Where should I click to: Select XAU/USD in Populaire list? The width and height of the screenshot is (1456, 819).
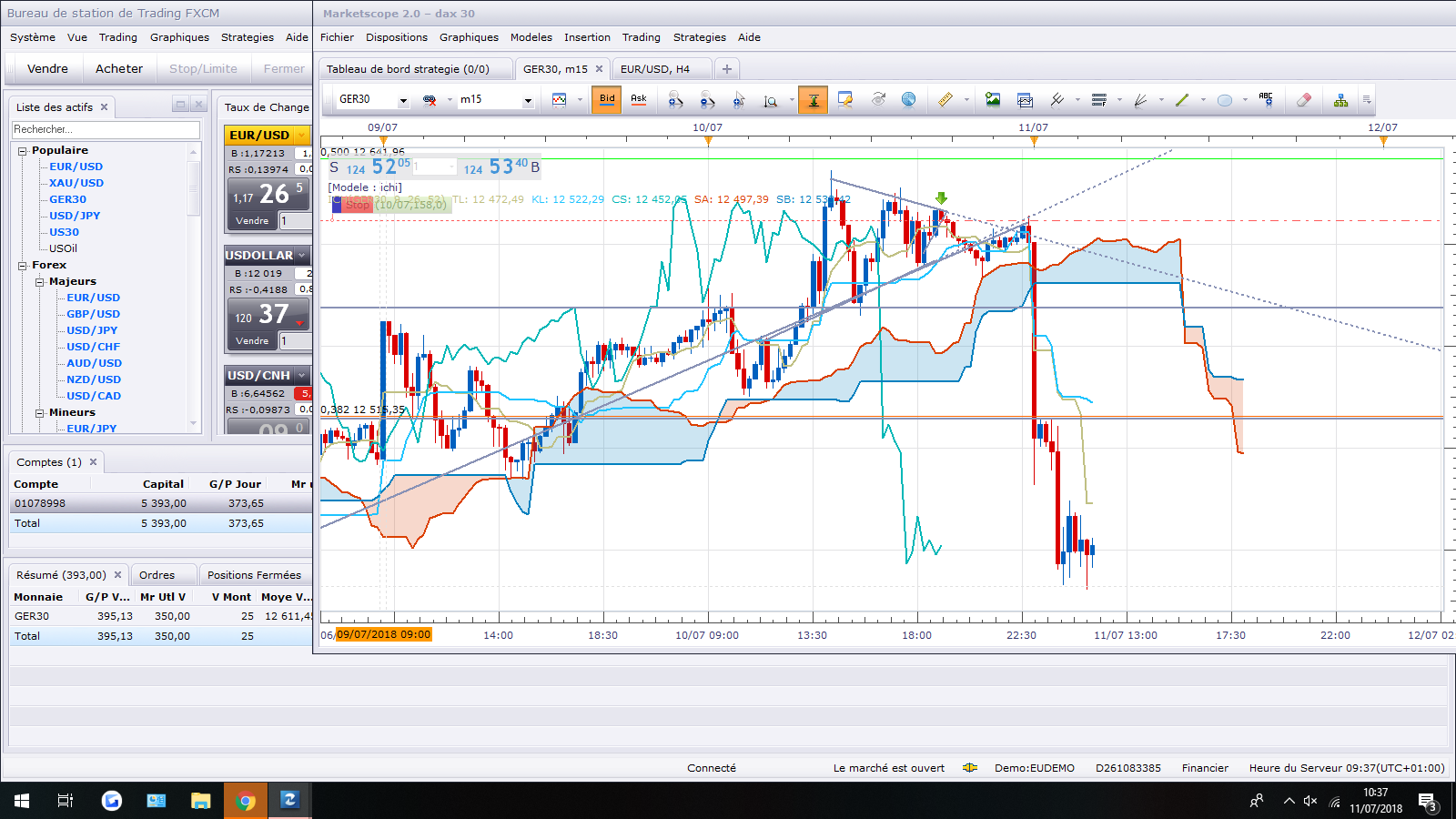pos(76,184)
